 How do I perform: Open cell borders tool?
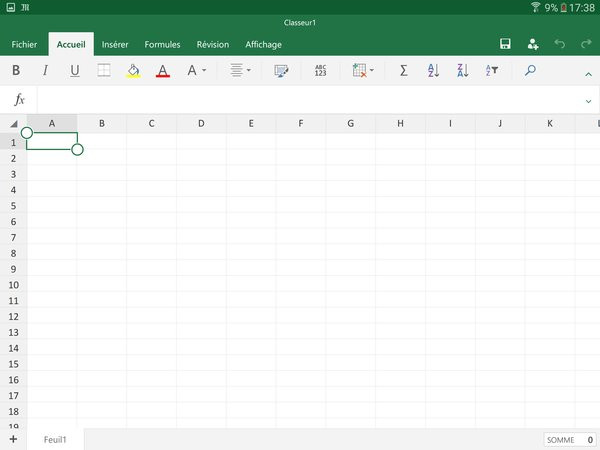tap(104, 70)
